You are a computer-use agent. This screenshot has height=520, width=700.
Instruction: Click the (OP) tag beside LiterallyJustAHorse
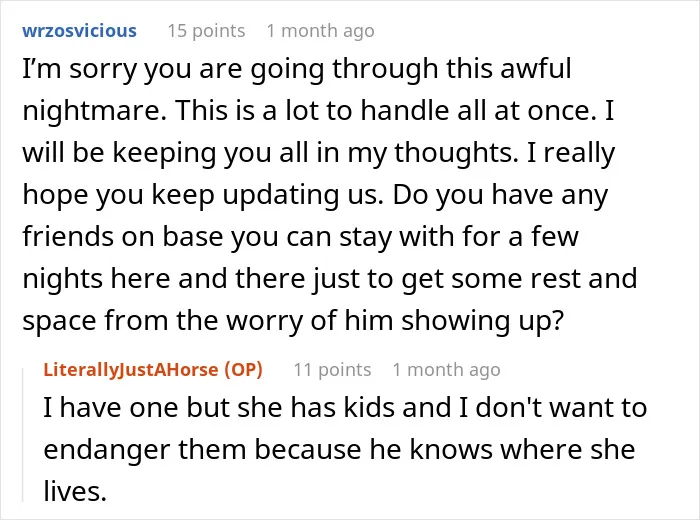pyautogui.click(x=243, y=370)
